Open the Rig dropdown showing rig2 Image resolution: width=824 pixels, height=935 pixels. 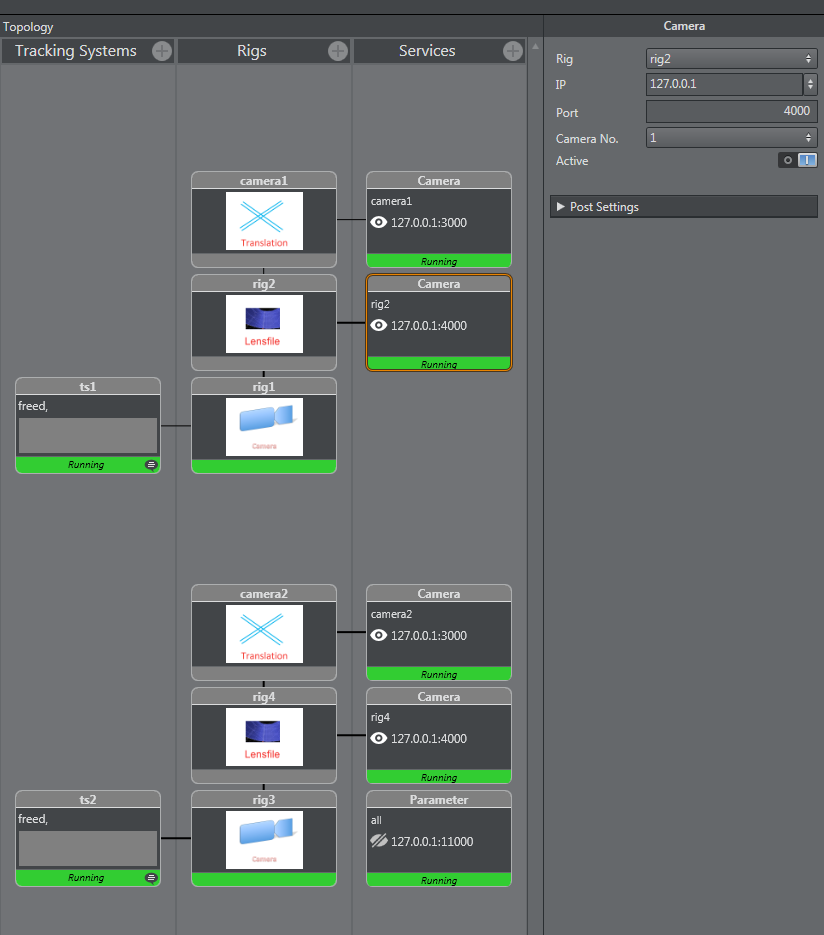[x=731, y=59]
